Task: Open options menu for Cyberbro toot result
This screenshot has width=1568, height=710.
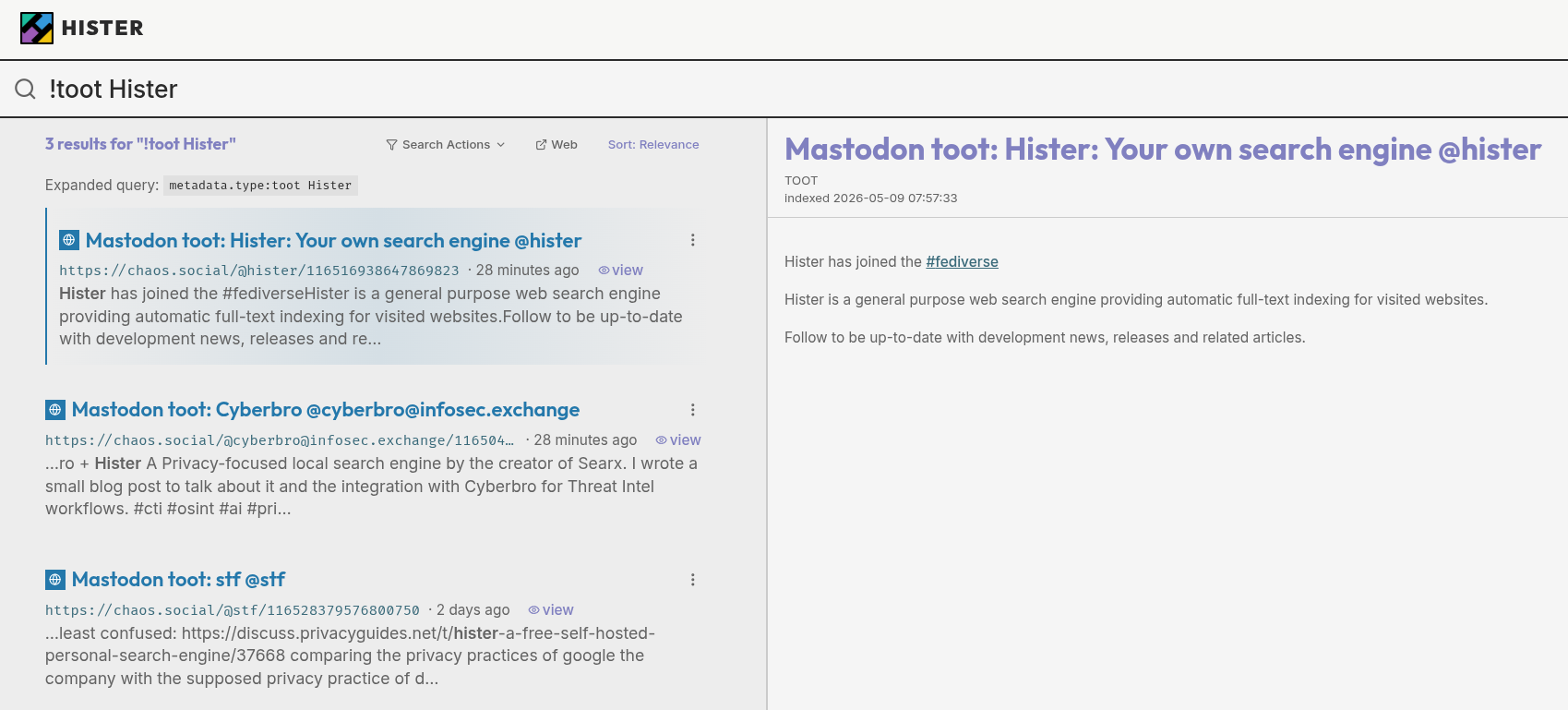Action: click(693, 410)
